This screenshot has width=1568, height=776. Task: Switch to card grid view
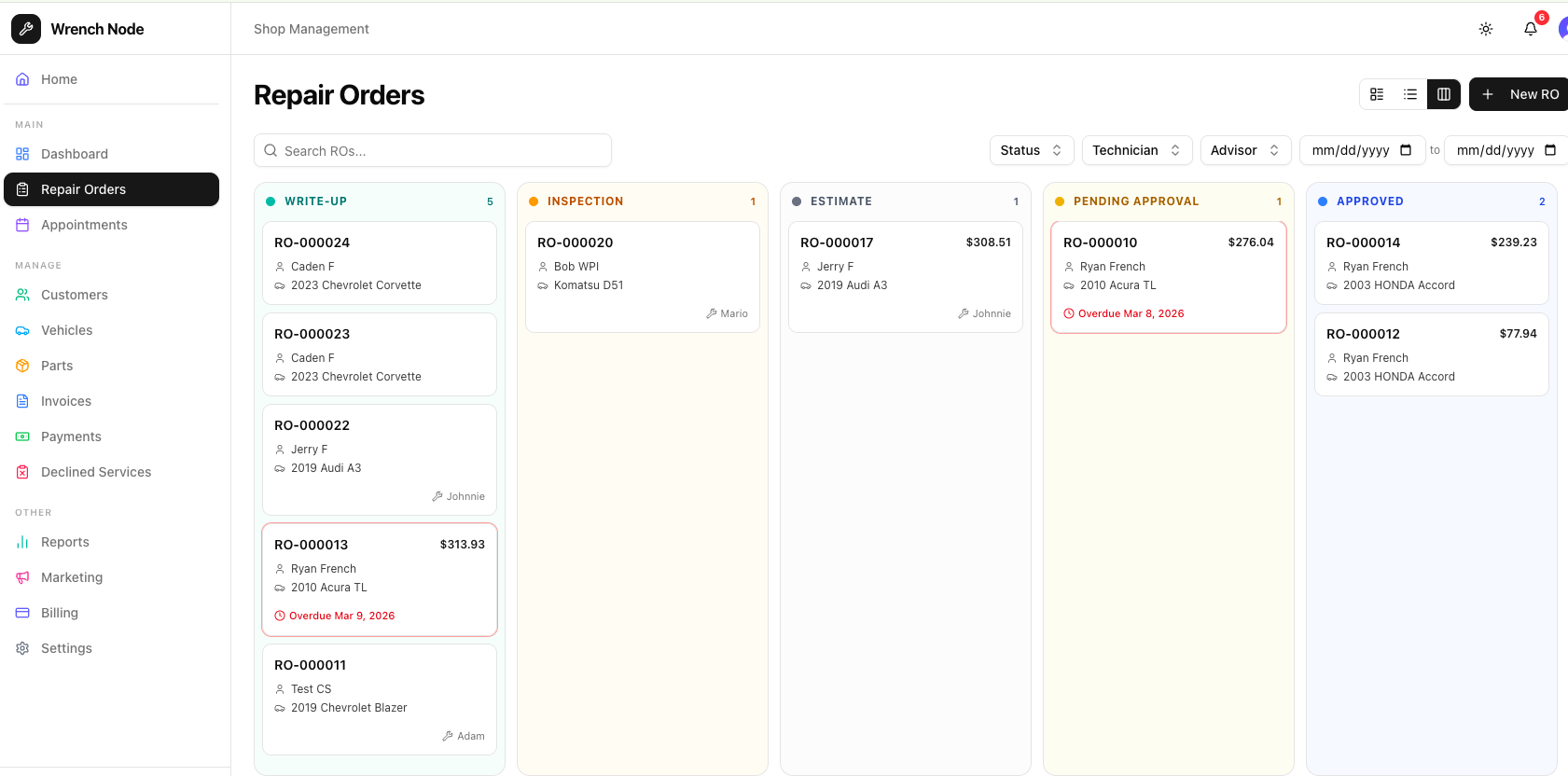click(x=1377, y=94)
